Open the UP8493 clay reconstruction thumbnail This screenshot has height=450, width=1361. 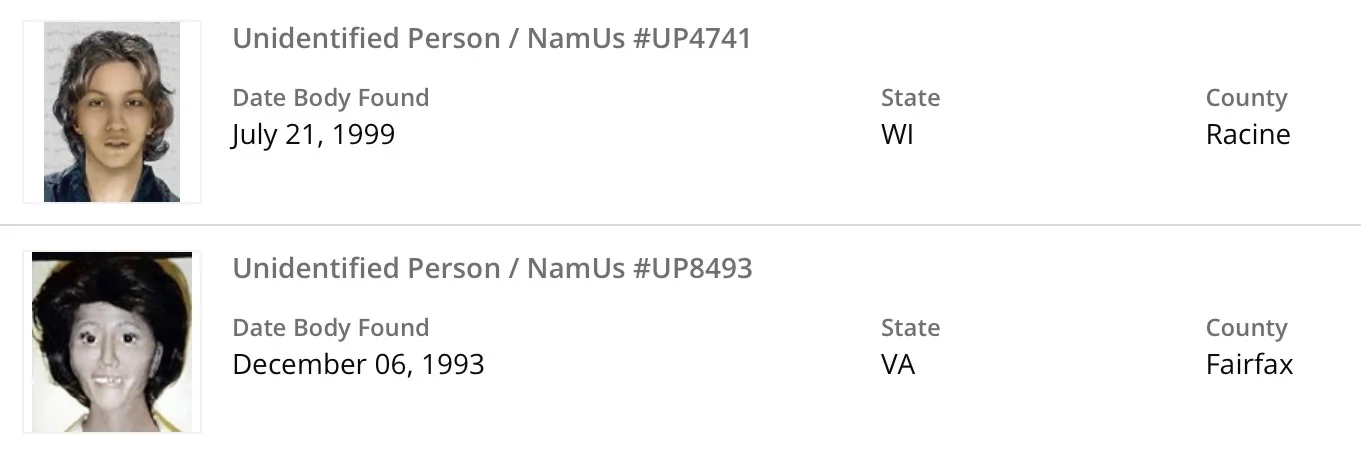tap(112, 342)
